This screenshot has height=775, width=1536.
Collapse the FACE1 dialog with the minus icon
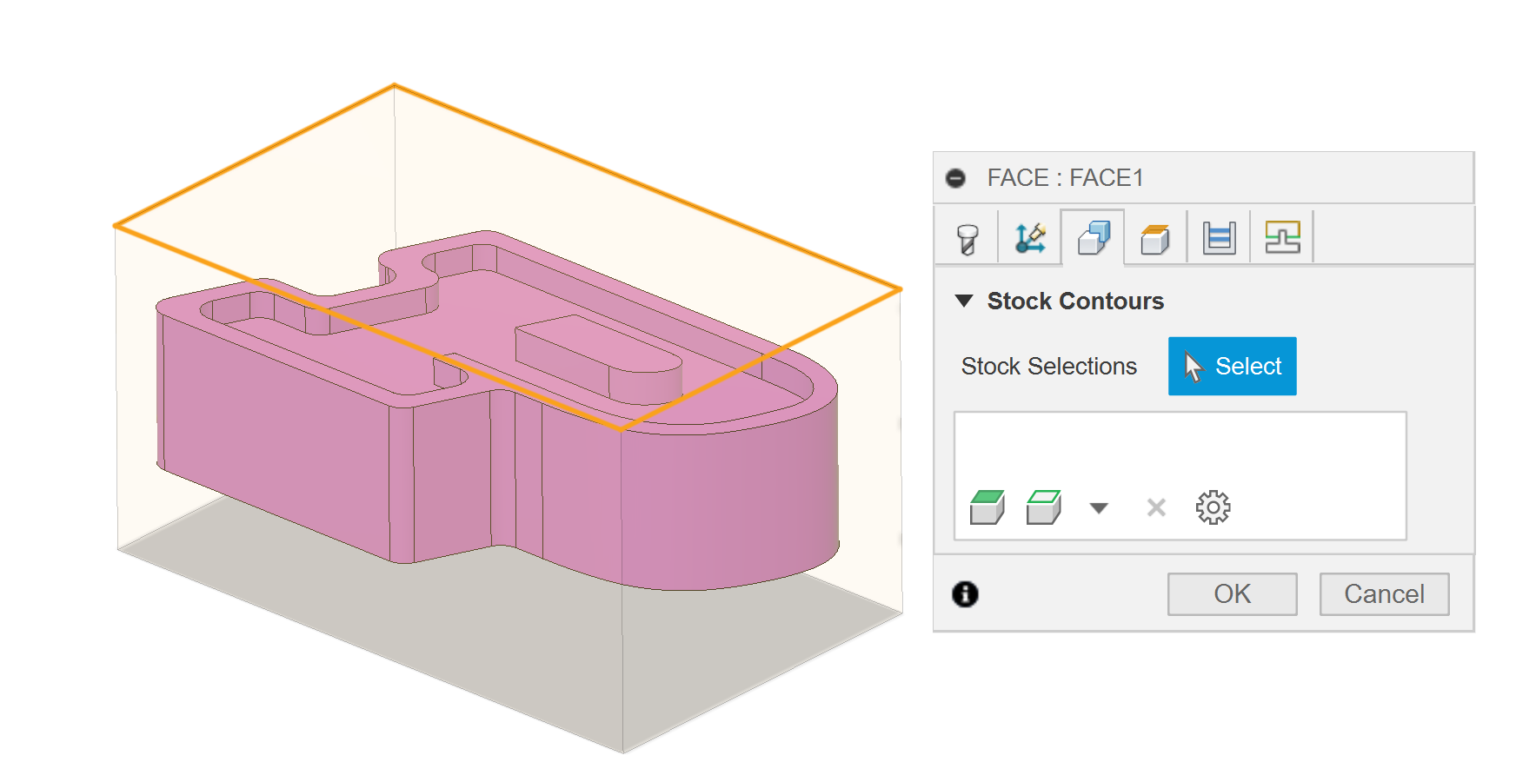tap(957, 177)
